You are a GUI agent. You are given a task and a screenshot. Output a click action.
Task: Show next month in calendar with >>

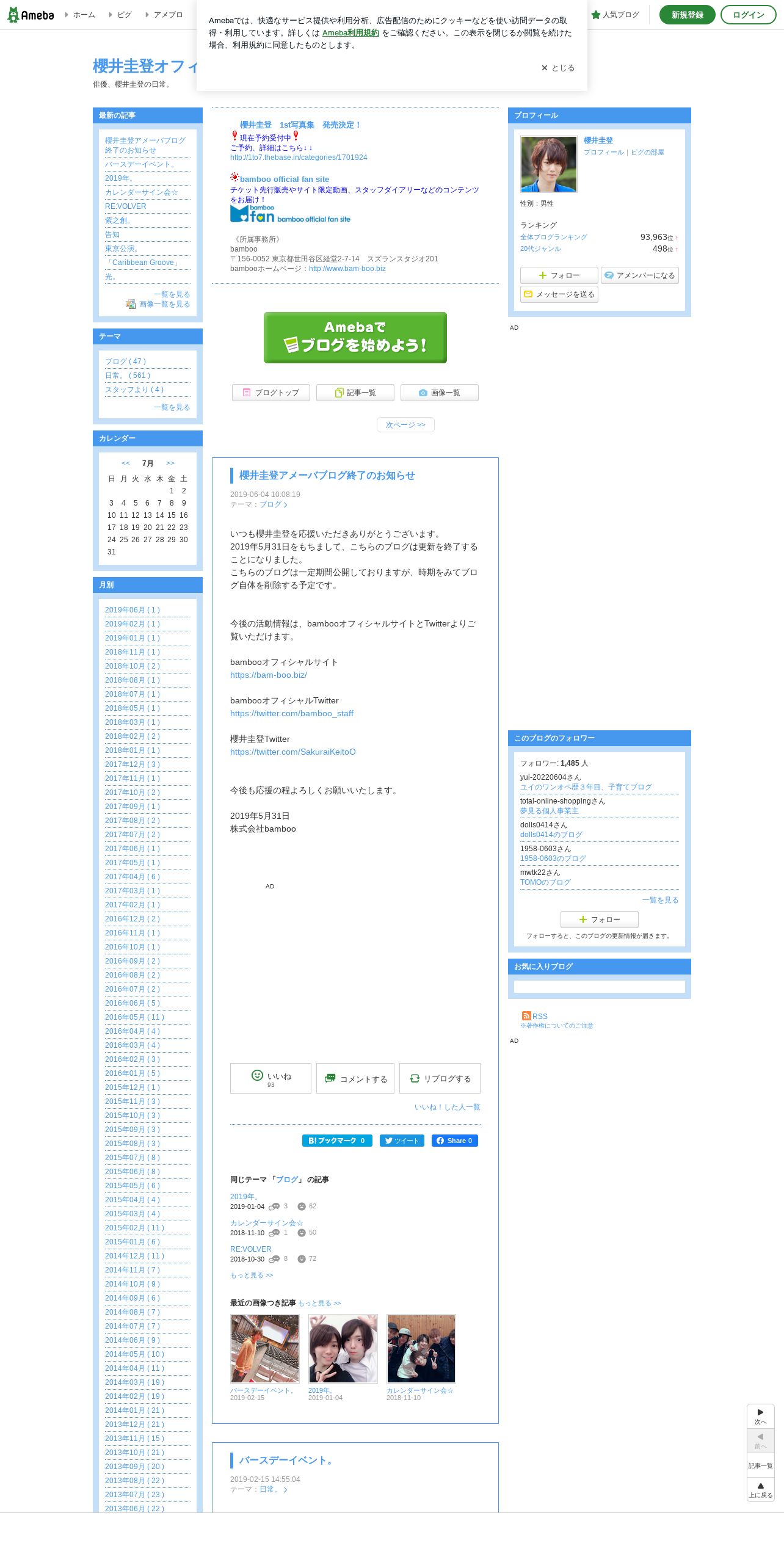170,463
